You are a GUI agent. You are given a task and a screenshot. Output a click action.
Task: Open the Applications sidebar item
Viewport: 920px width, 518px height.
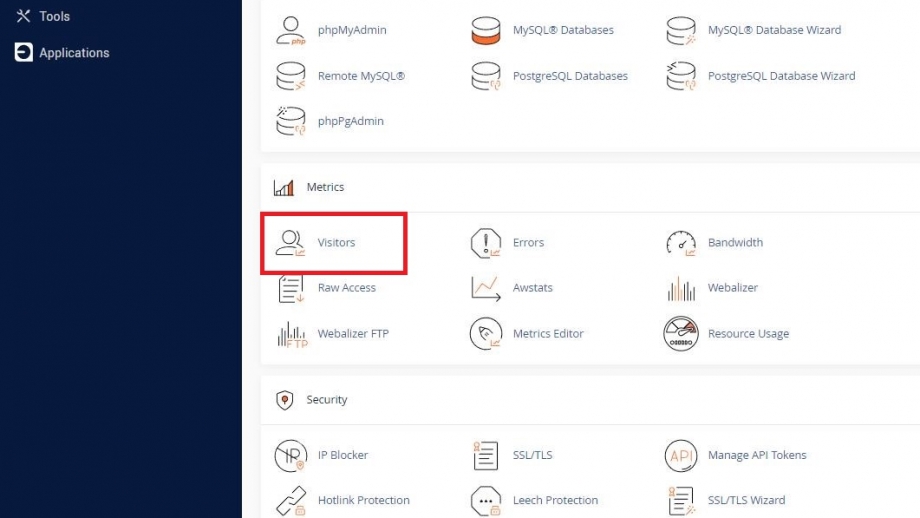[74, 53]
